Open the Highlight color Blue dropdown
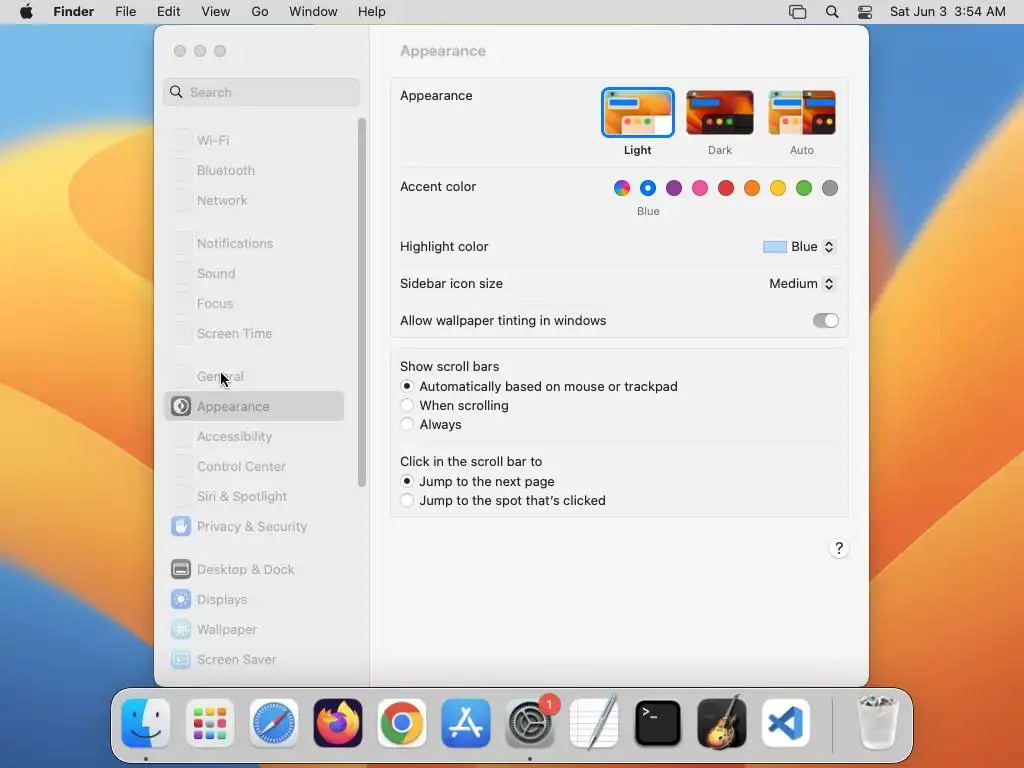The image size is (1024, 768). coord(799,247)
